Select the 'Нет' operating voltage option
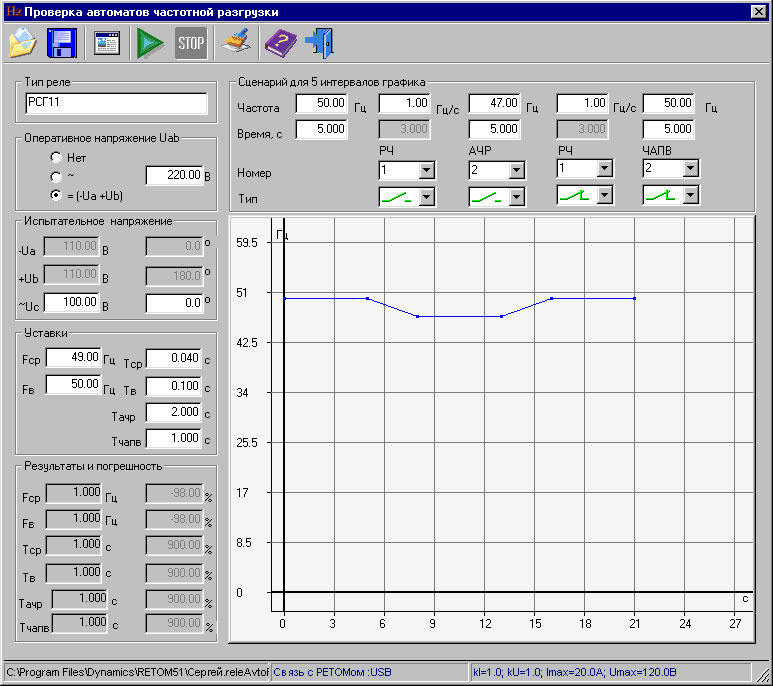The image size is (773, 686). point(57,158)
